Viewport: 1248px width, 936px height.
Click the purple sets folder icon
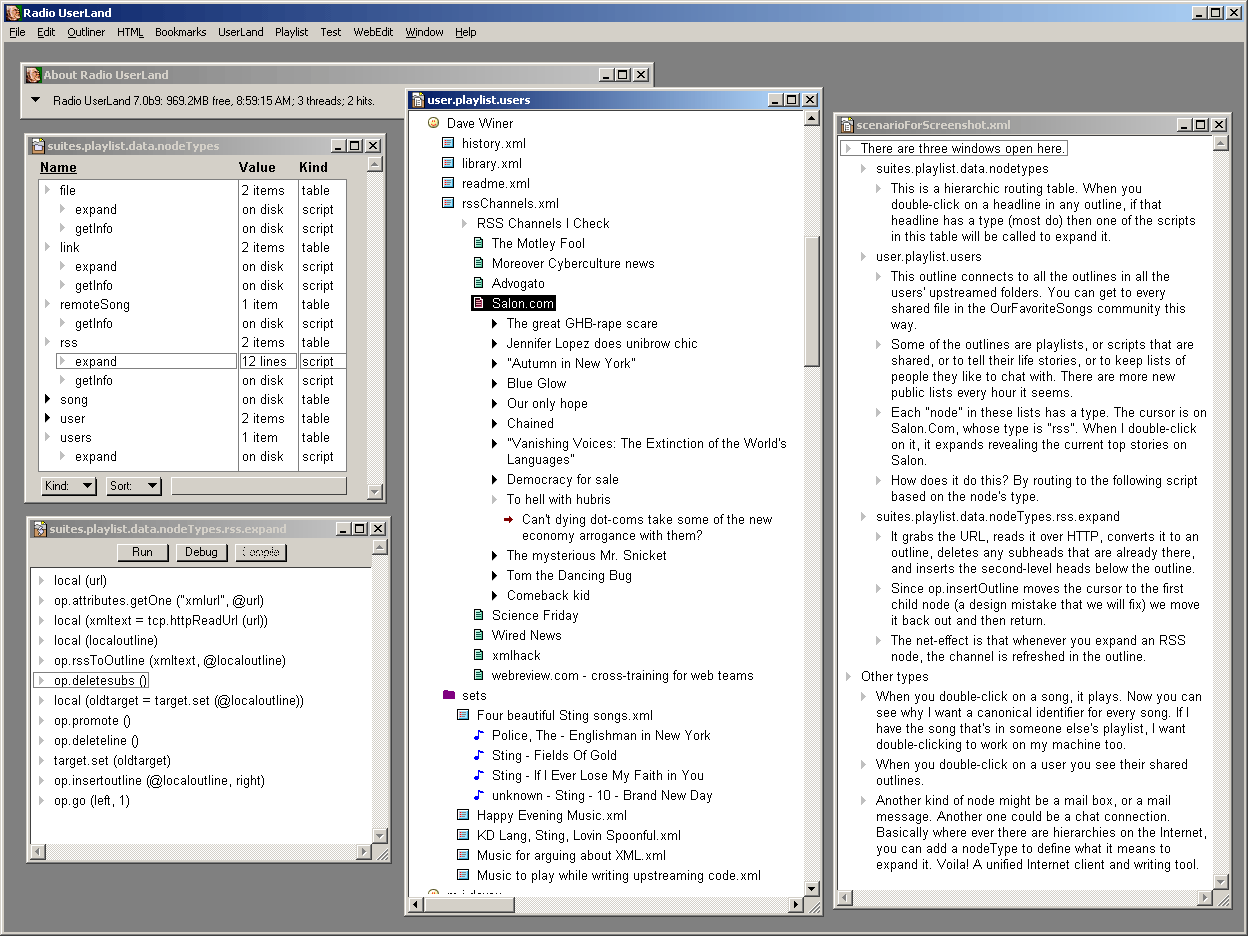[x=448, y=695]
